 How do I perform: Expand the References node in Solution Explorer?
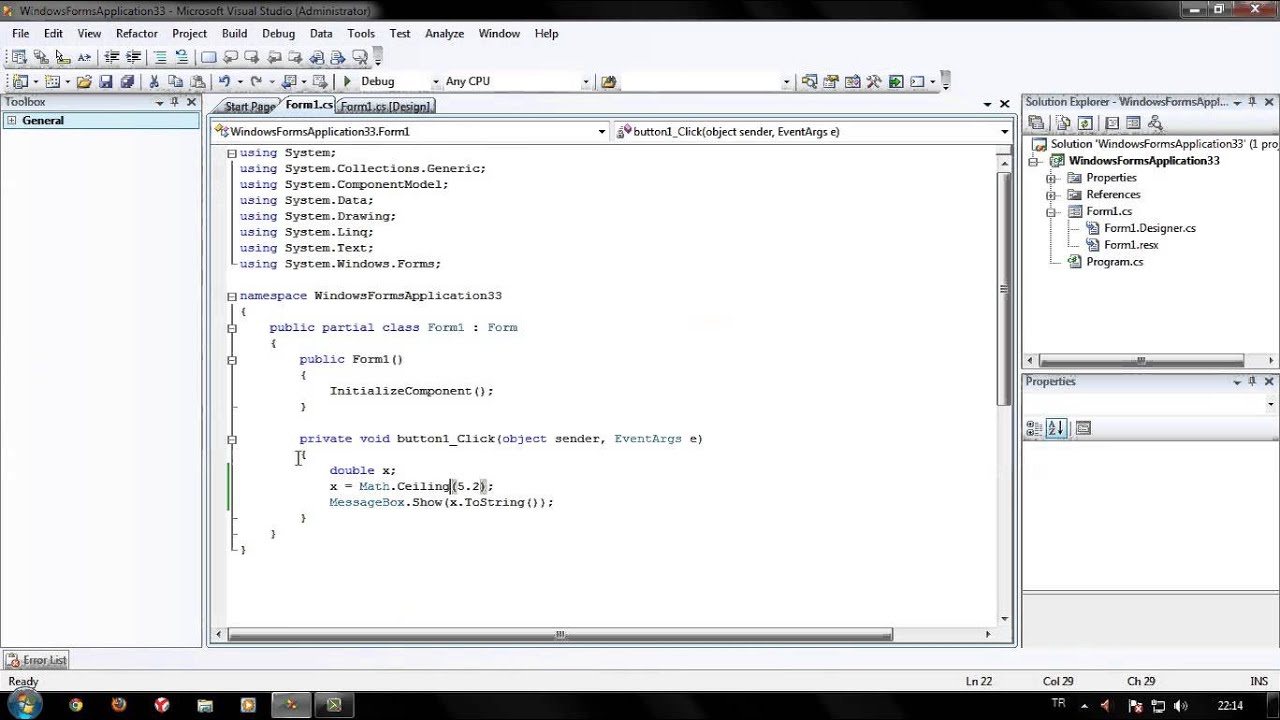pyautogui.click(x=1051, y=195)
